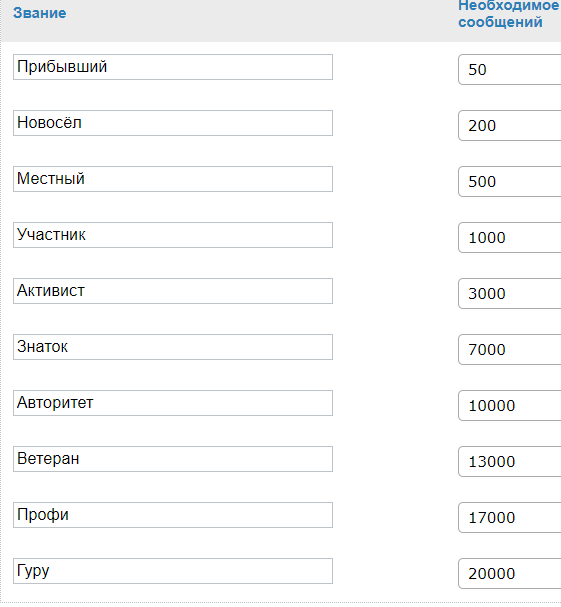Click the Профи rank name field
The image size is (561, 607).
[173, 515]
